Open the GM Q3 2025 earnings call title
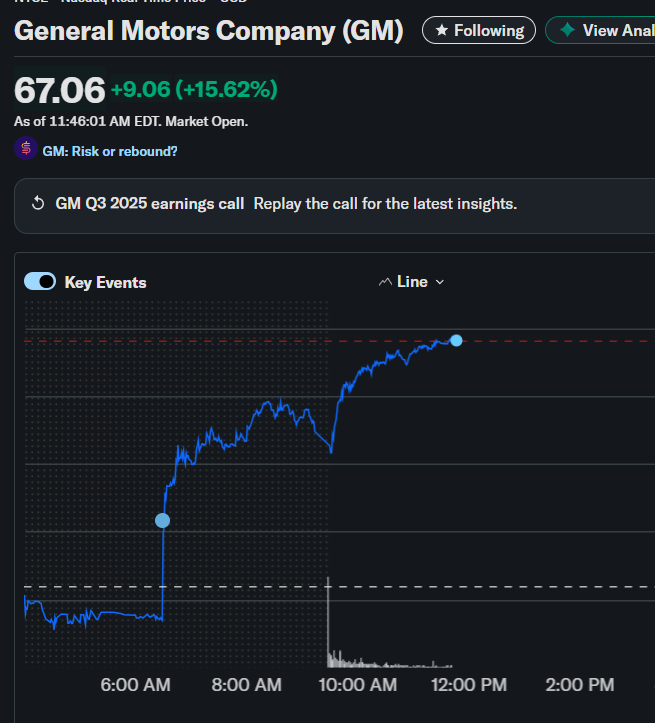The height and width of the screenshot is (723, 655). [149, 204]
